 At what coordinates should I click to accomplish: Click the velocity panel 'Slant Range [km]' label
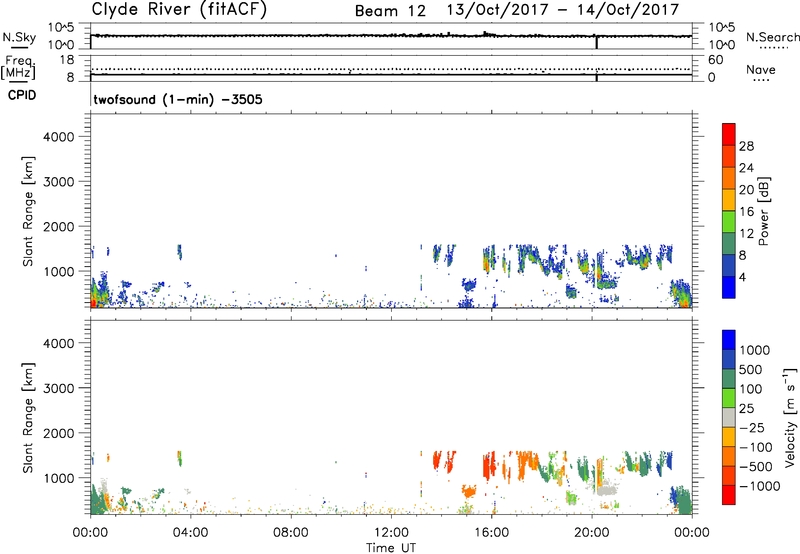28,417
